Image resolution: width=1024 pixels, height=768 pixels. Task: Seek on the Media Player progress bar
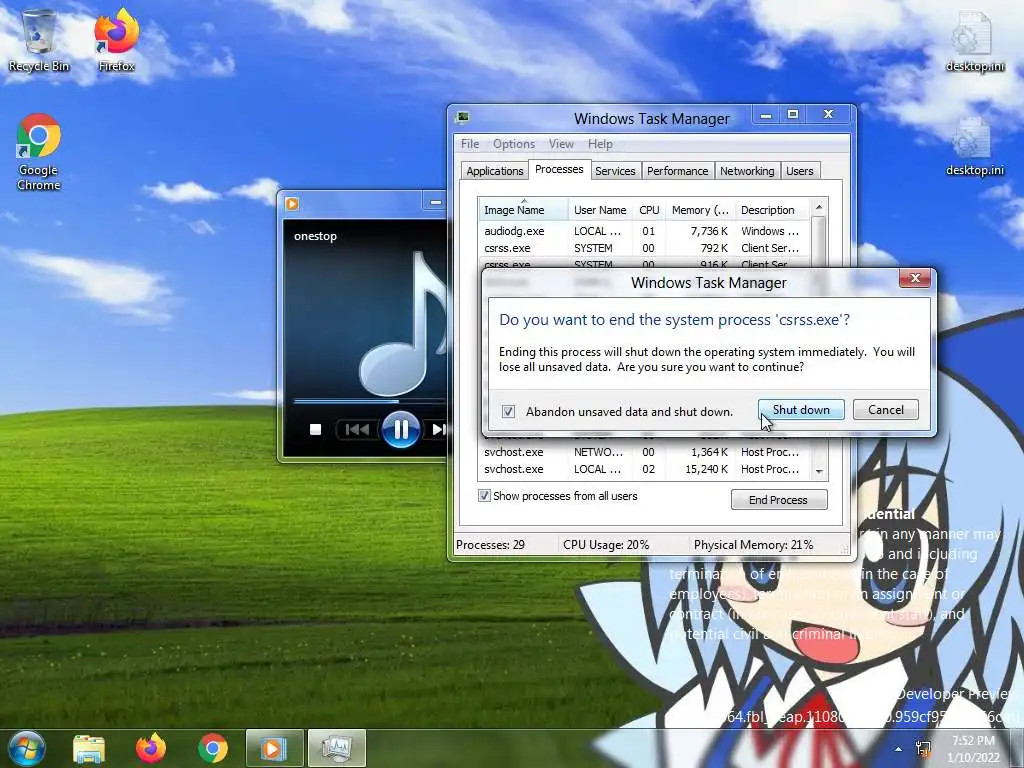point(369,401)
